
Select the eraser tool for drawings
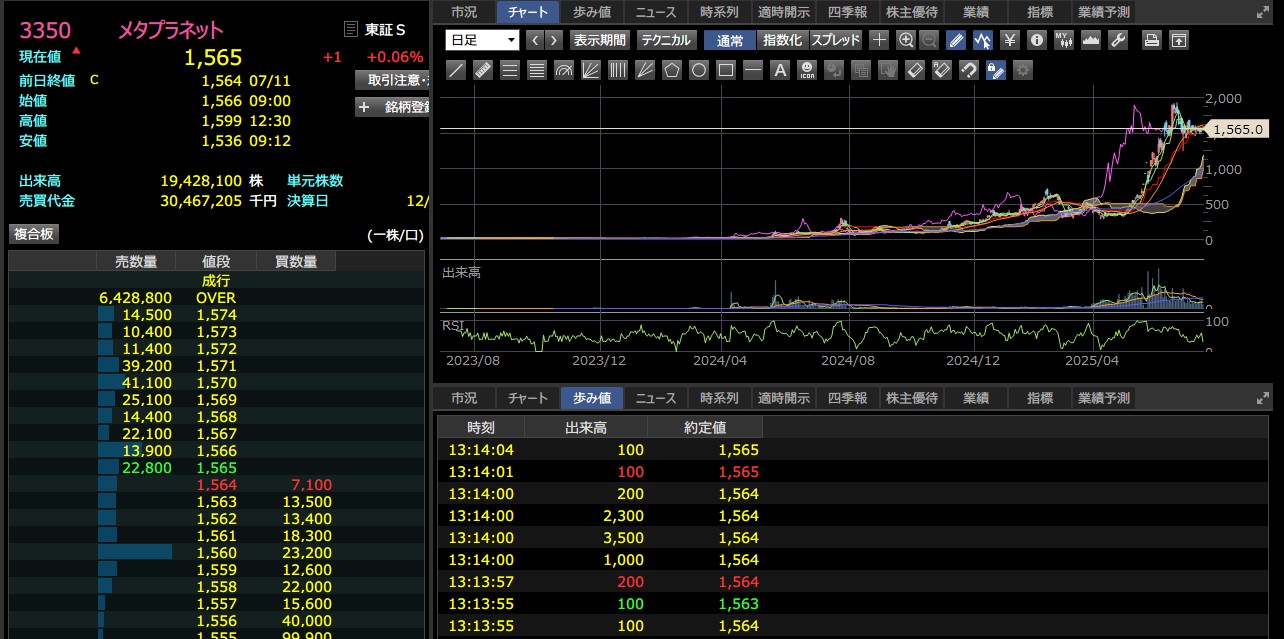click(x=915, y=70)
